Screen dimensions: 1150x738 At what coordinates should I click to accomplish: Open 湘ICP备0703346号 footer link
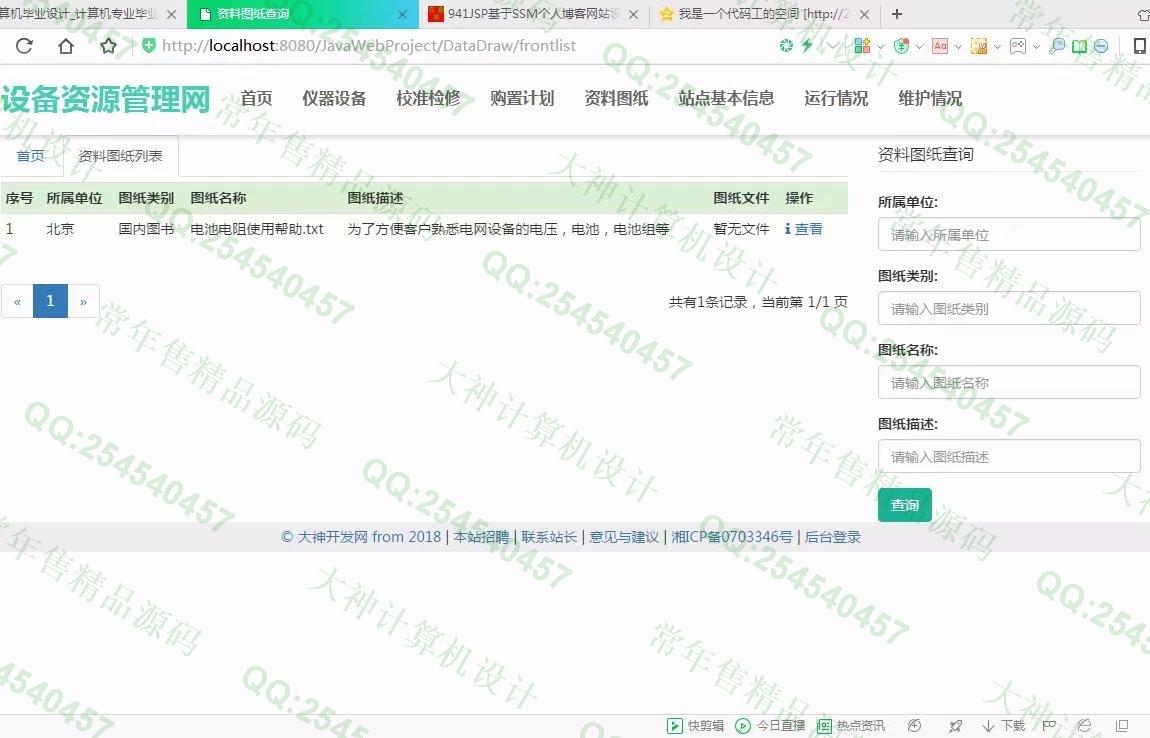click(732, 537)
